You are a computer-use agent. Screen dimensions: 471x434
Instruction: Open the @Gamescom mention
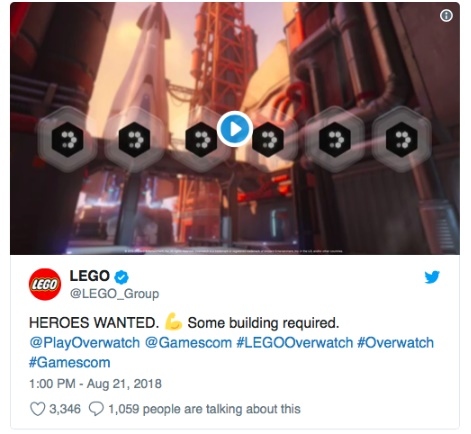tap(188, 343)
